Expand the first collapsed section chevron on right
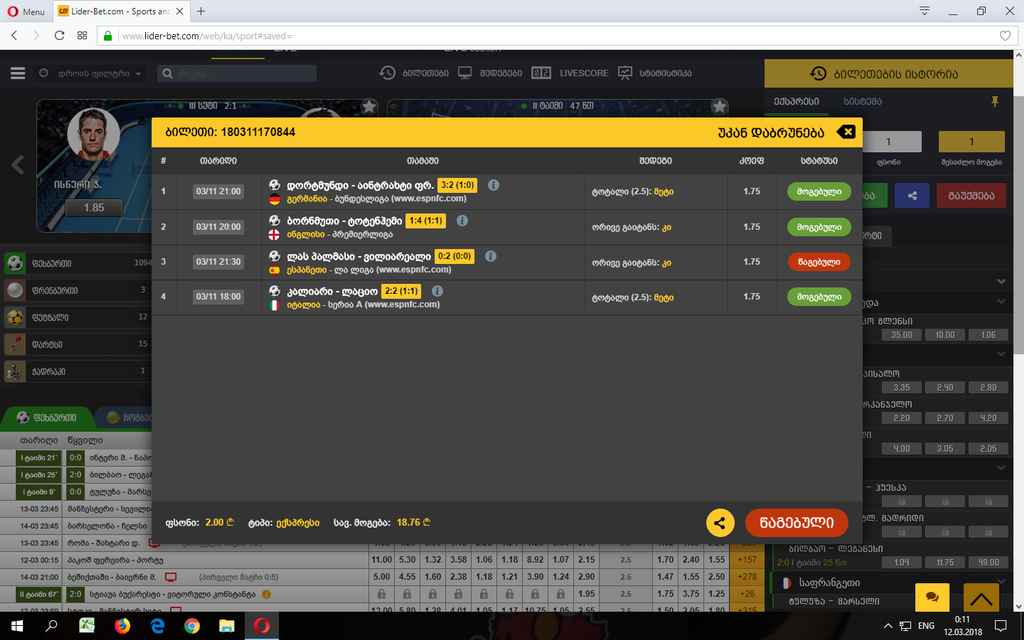This screenshot has width=1024, height=640. [x=1001, y=281]
